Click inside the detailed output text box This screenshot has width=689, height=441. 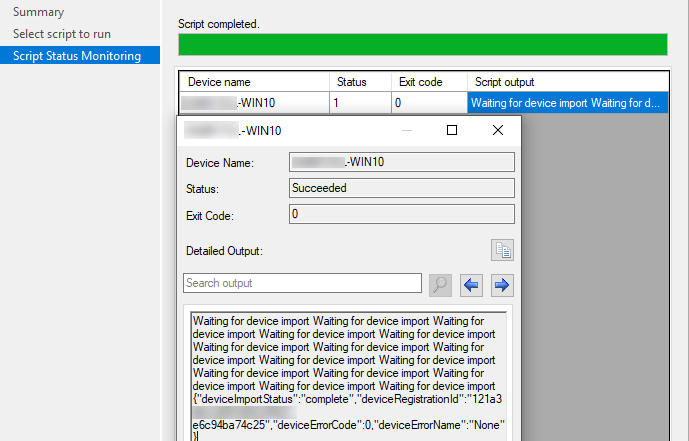coord(348,376)
